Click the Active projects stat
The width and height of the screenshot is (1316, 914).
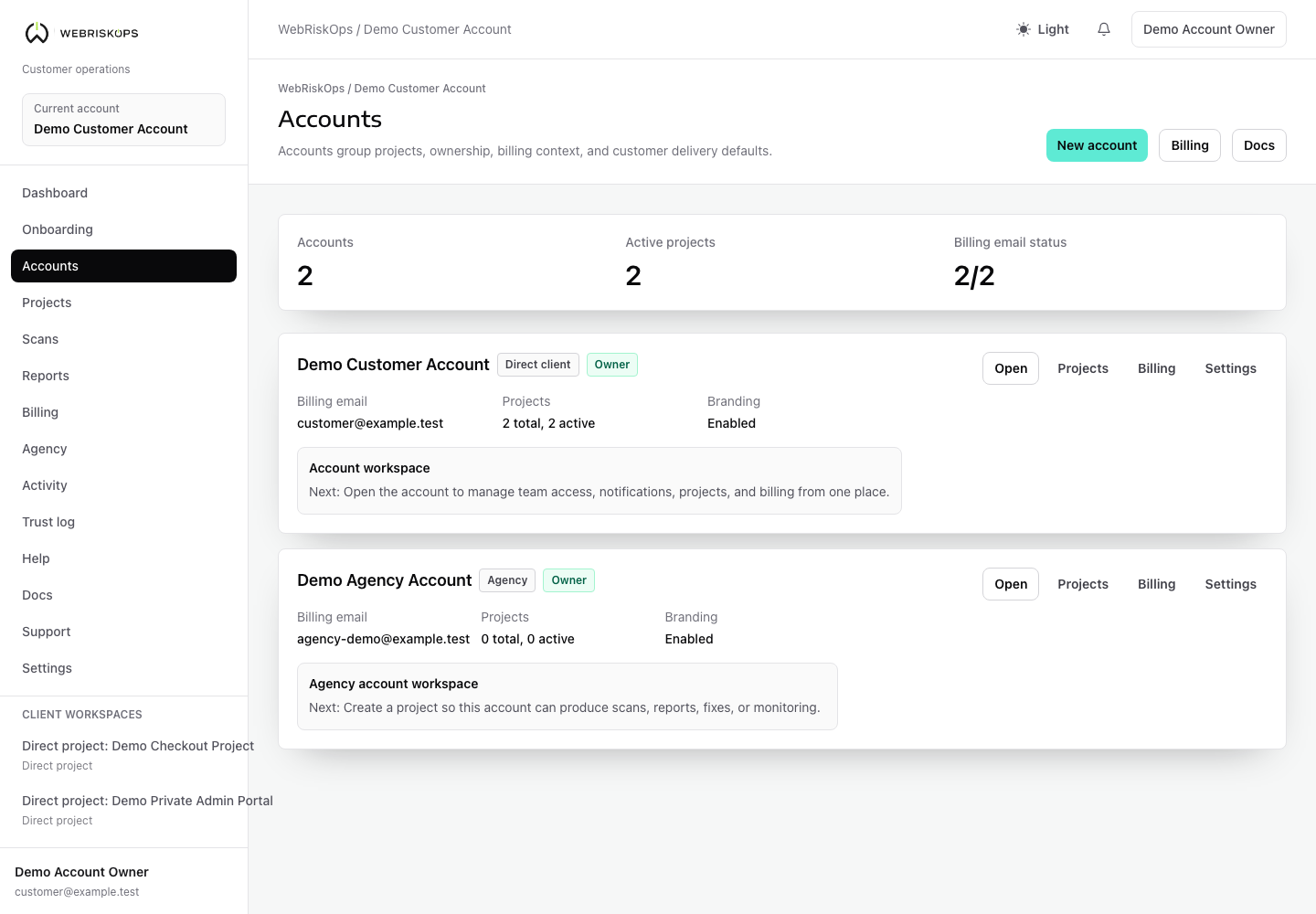(670, 262)
